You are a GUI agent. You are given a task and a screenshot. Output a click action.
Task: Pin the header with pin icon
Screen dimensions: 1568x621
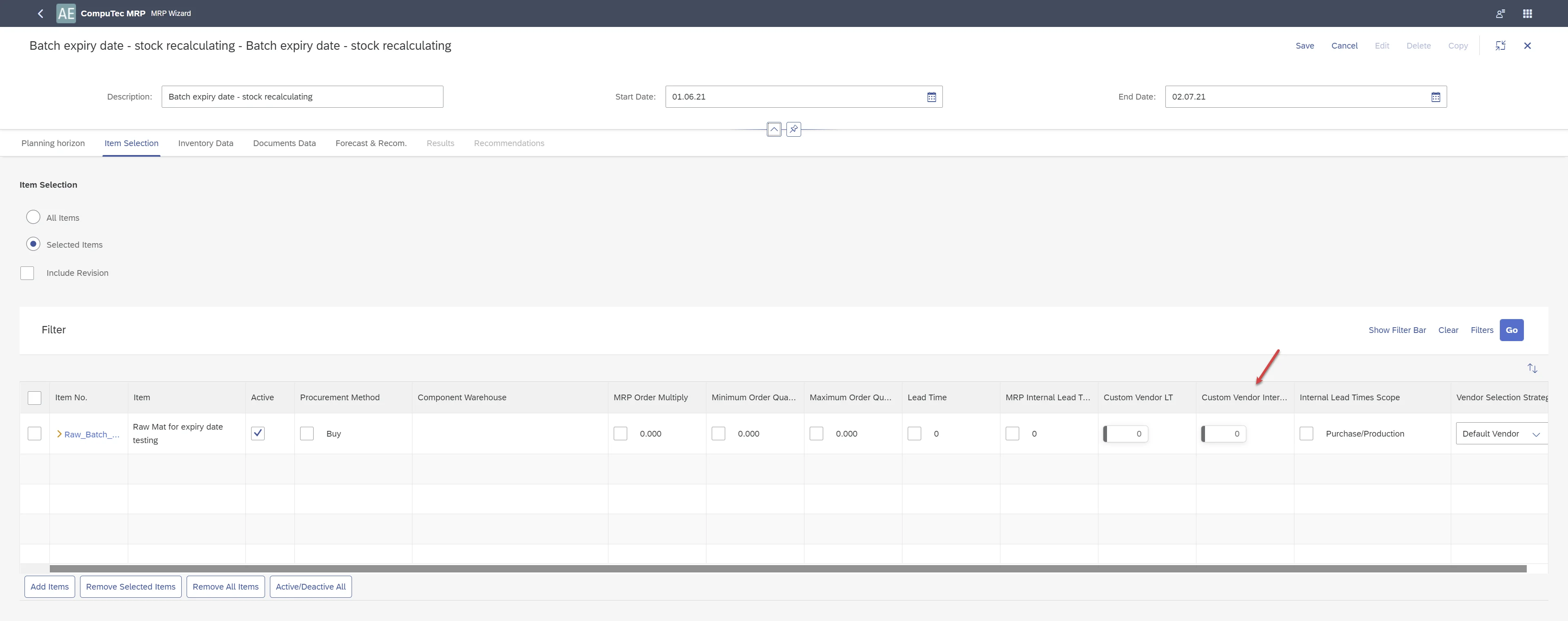794,129
